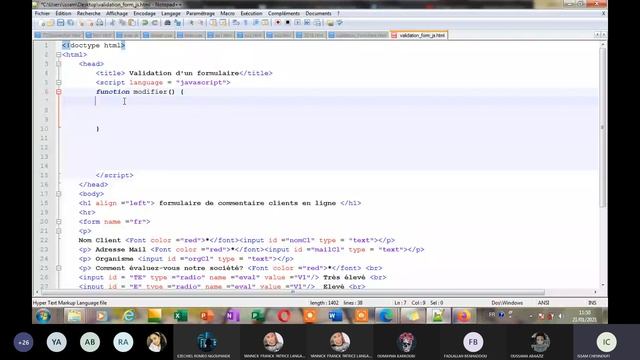Screen dimensions: 640x360
Task: Collapse the html fold marker on line 2
Action: pos(59,55)
